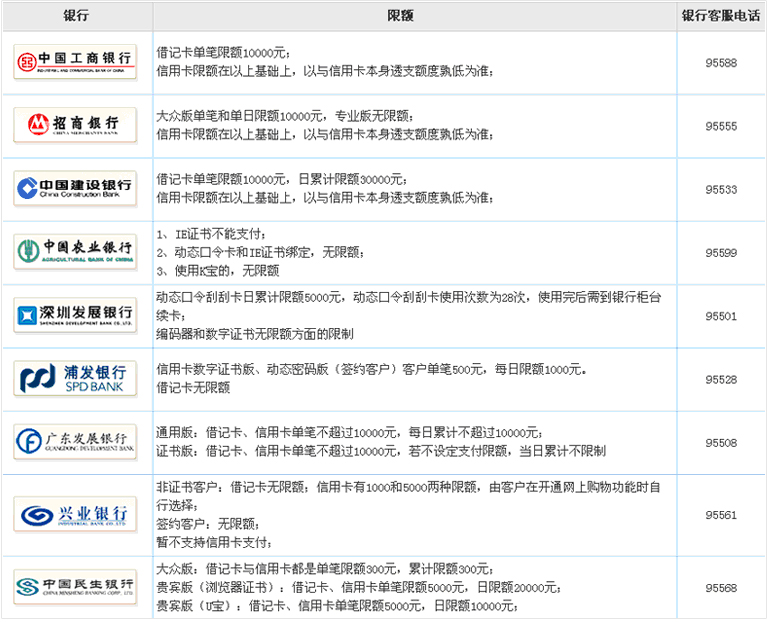Click text 编码器和数字证书无限额方面的限制
The image size is (767, 622).
pos(255,334)
